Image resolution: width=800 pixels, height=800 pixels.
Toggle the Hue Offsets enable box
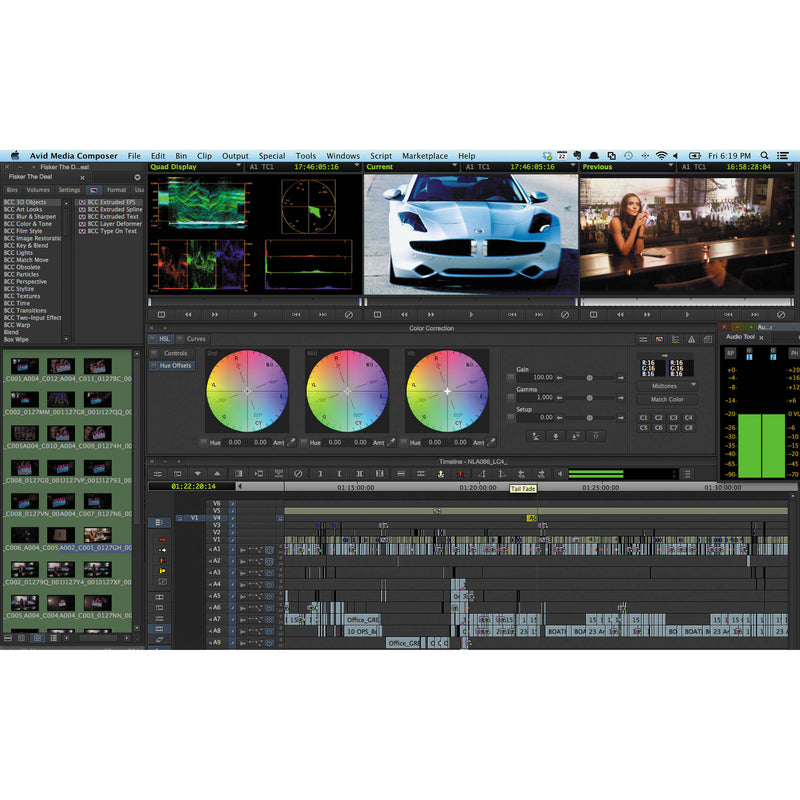[x=154, y=365]
